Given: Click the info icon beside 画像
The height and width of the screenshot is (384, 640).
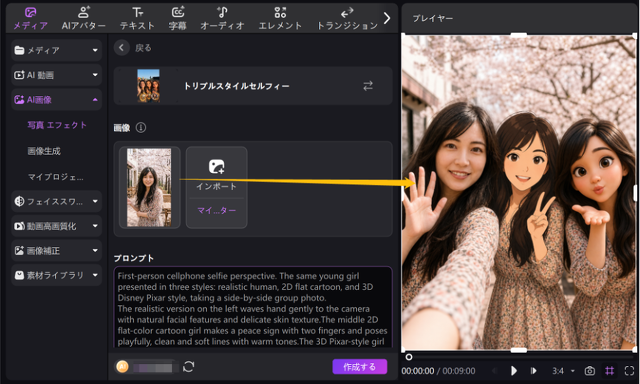Looking at the screenshot, I should click(x=141, y=128).
